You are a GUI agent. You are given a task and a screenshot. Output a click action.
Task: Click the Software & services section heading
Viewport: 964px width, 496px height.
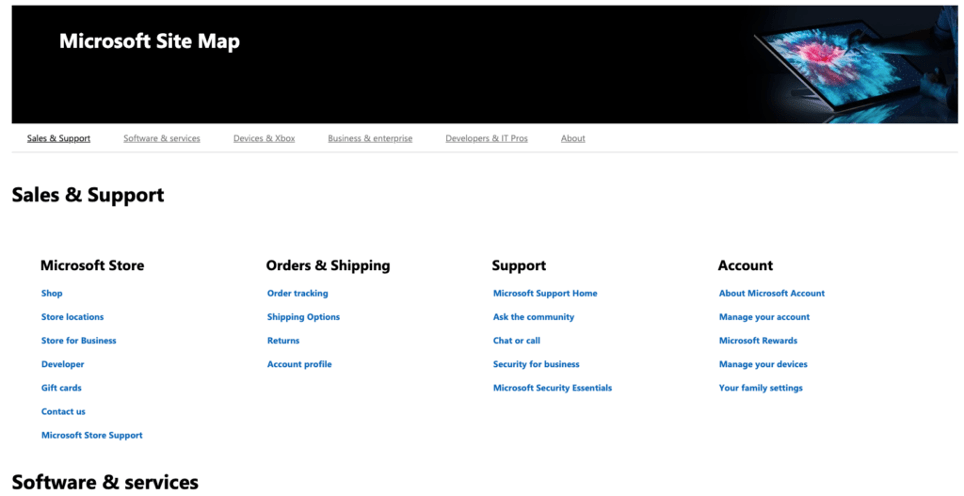[105, 482]
